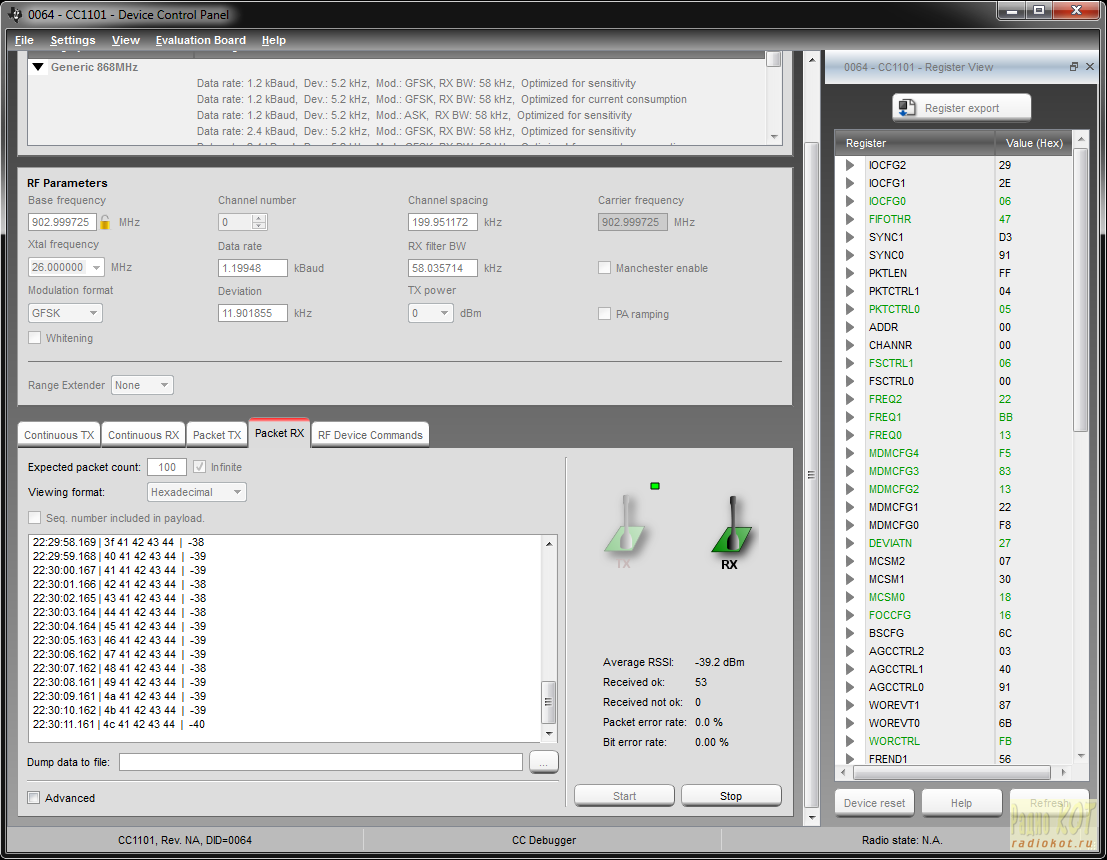This screenshot has width=1107, height=860.
Task: Click the RX filter BW input field
Action: pyautogui.click(x=443, y=268)
